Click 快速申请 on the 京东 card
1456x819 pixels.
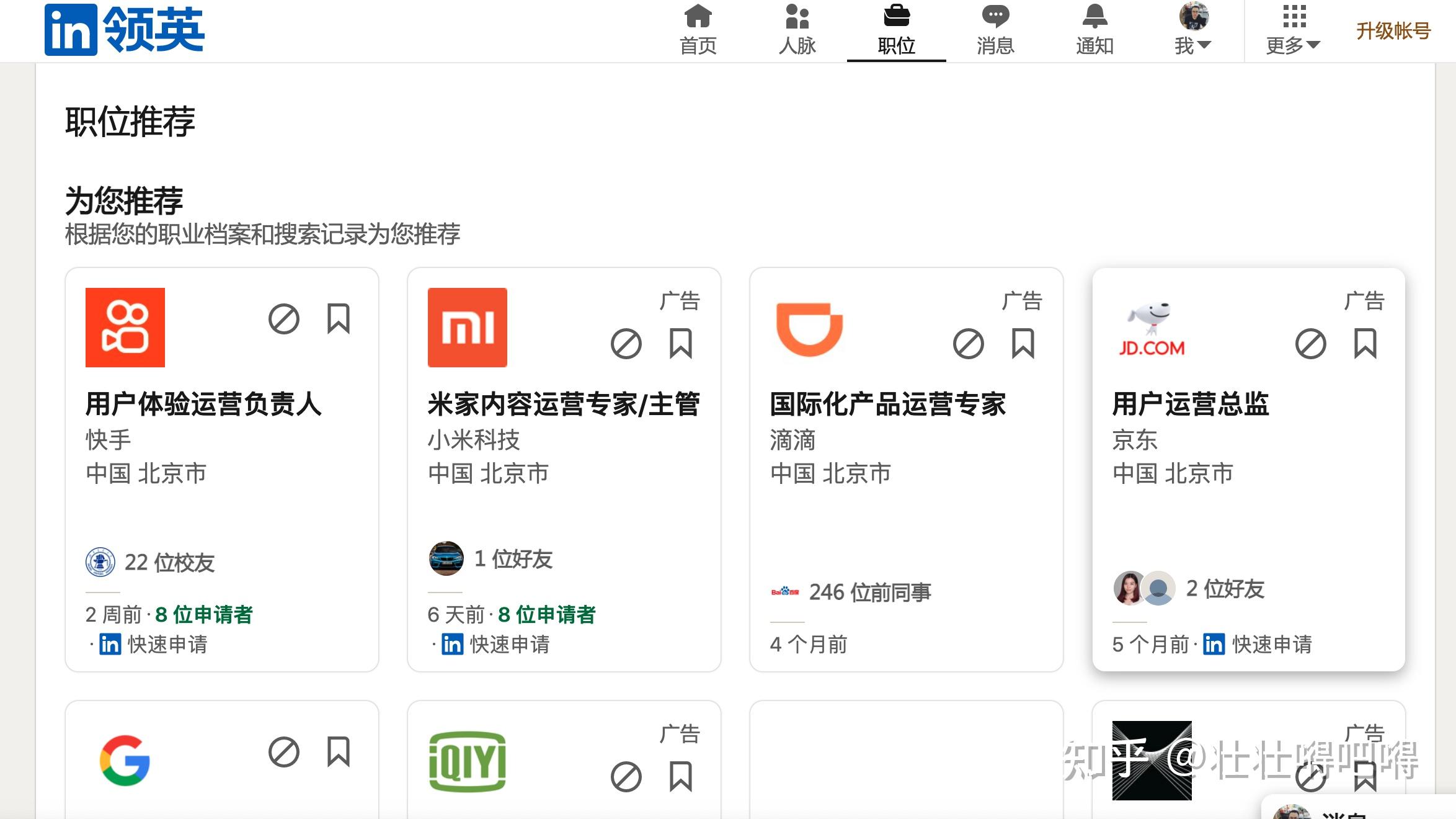[1272, 645]
